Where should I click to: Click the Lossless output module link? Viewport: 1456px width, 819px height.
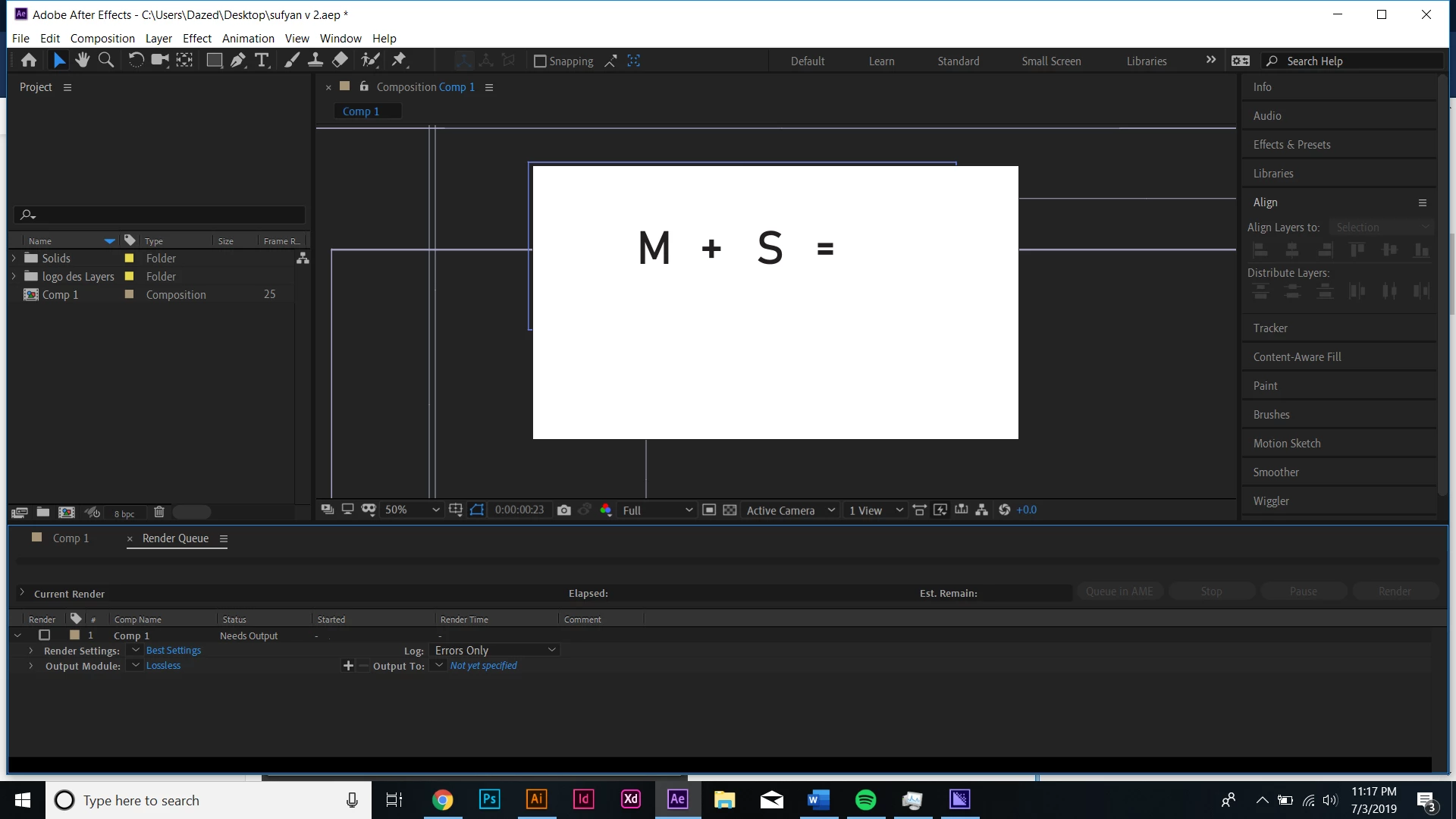coord(163,666)
